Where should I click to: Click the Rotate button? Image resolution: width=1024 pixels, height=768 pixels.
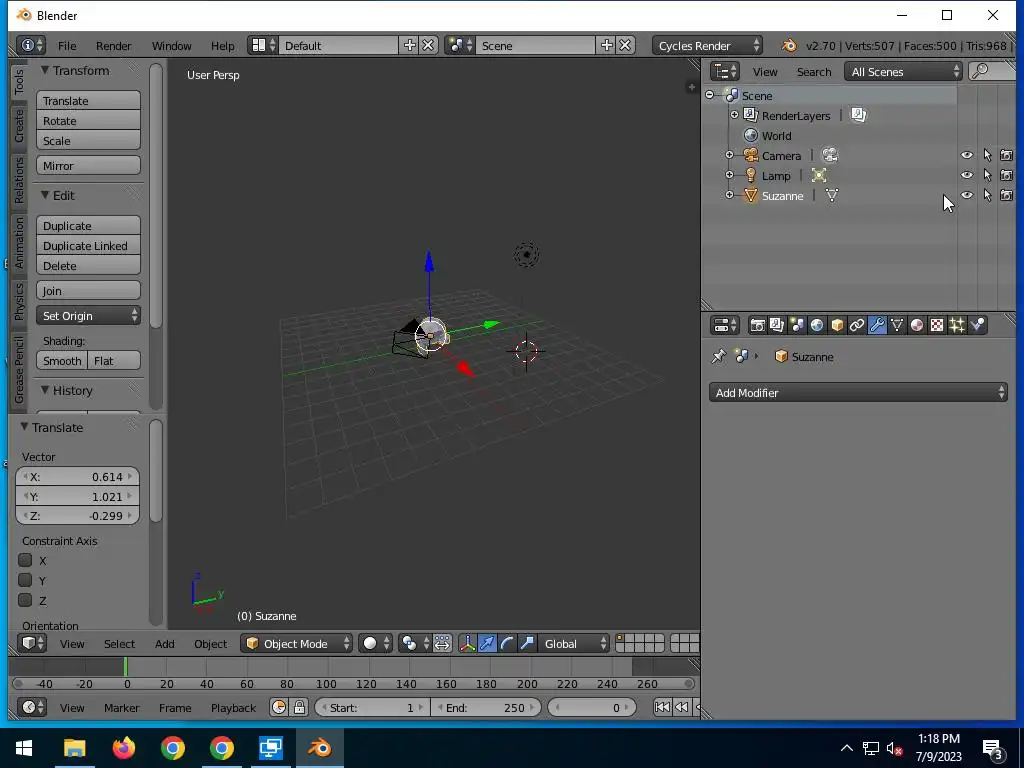[x=88, y=121]
